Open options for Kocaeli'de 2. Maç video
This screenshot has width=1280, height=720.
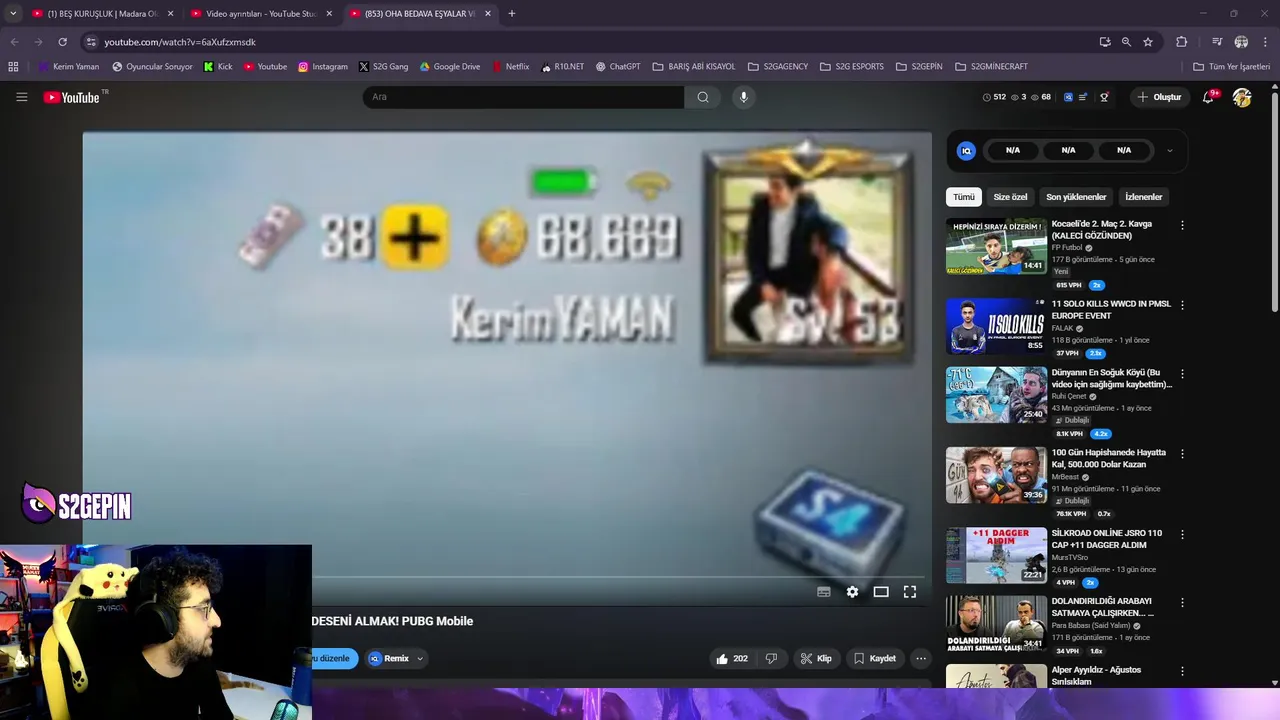pyautogui.click(x=1182, y=225)
